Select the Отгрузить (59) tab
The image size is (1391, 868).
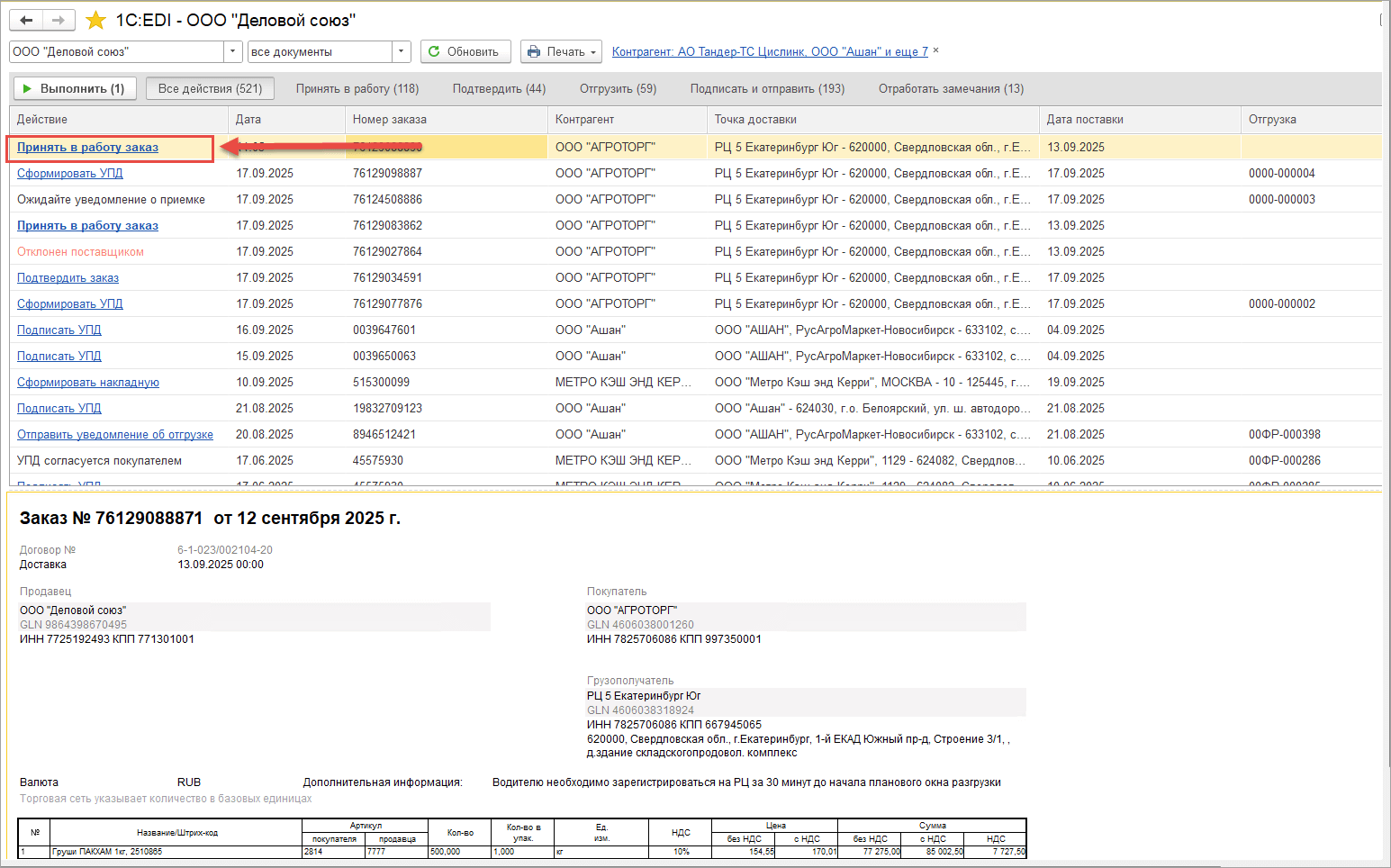pyautogui.click(x=618, y=88)
